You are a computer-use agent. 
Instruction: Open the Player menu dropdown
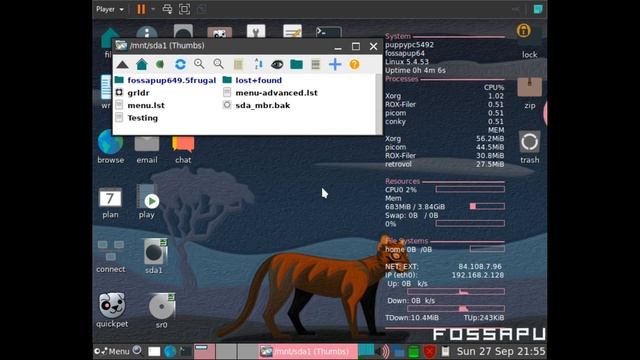[x=110, y=9]
